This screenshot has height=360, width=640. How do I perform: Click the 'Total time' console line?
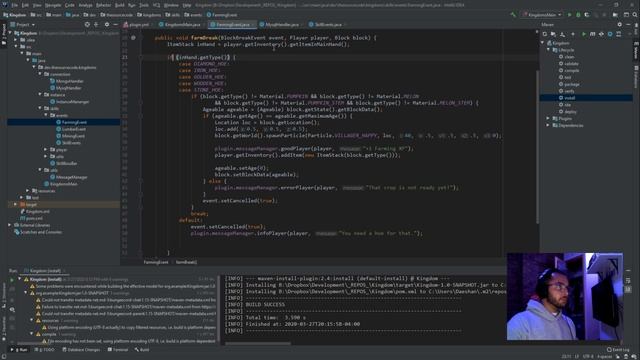[x=265, y=318]
